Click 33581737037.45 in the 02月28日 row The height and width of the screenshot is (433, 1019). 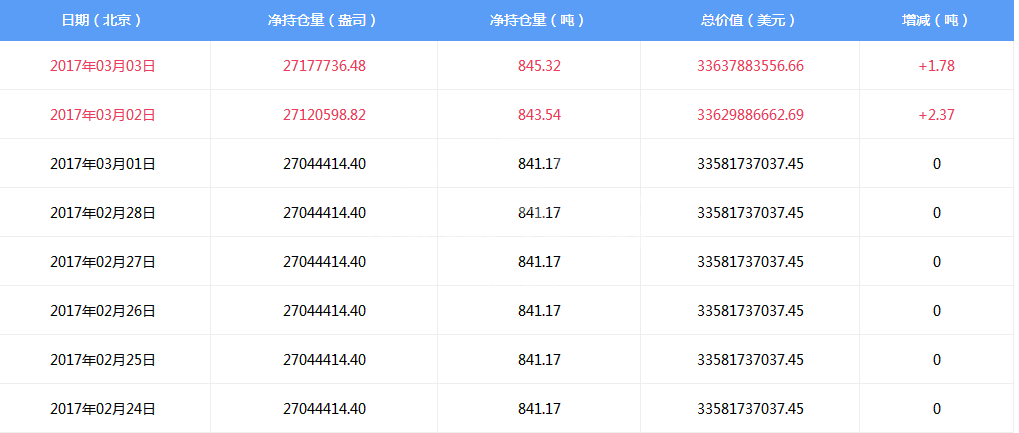[x=751, y=213]
